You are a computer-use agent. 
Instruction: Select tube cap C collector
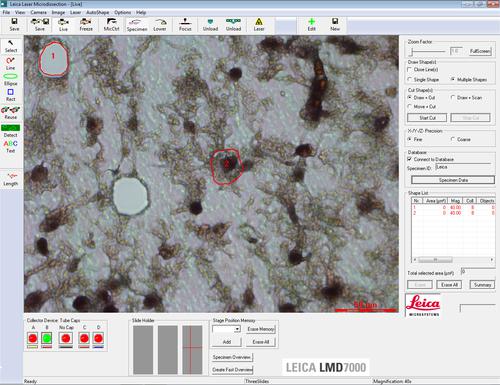pos(84,338)
